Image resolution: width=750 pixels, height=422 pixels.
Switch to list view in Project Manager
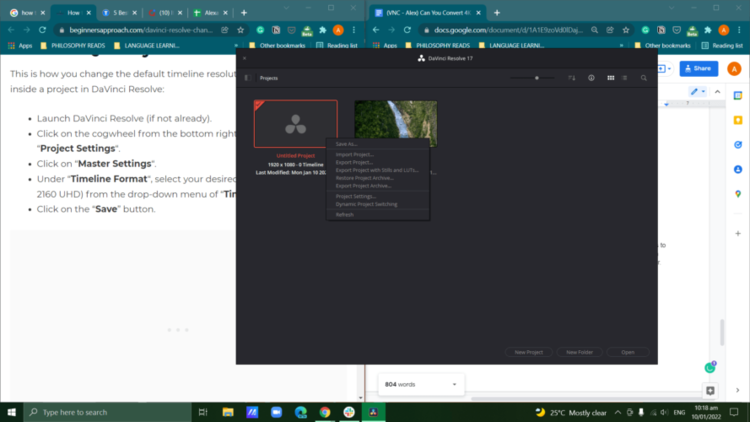625,78
